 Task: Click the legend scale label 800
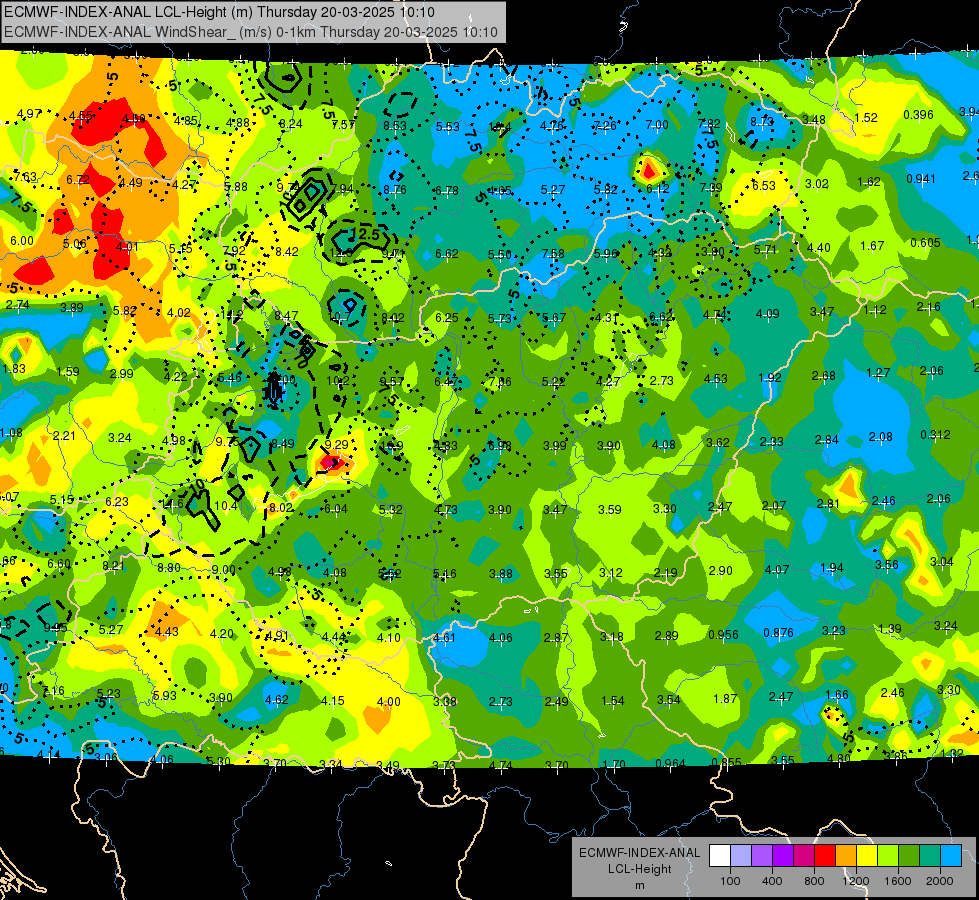point(814,881)
